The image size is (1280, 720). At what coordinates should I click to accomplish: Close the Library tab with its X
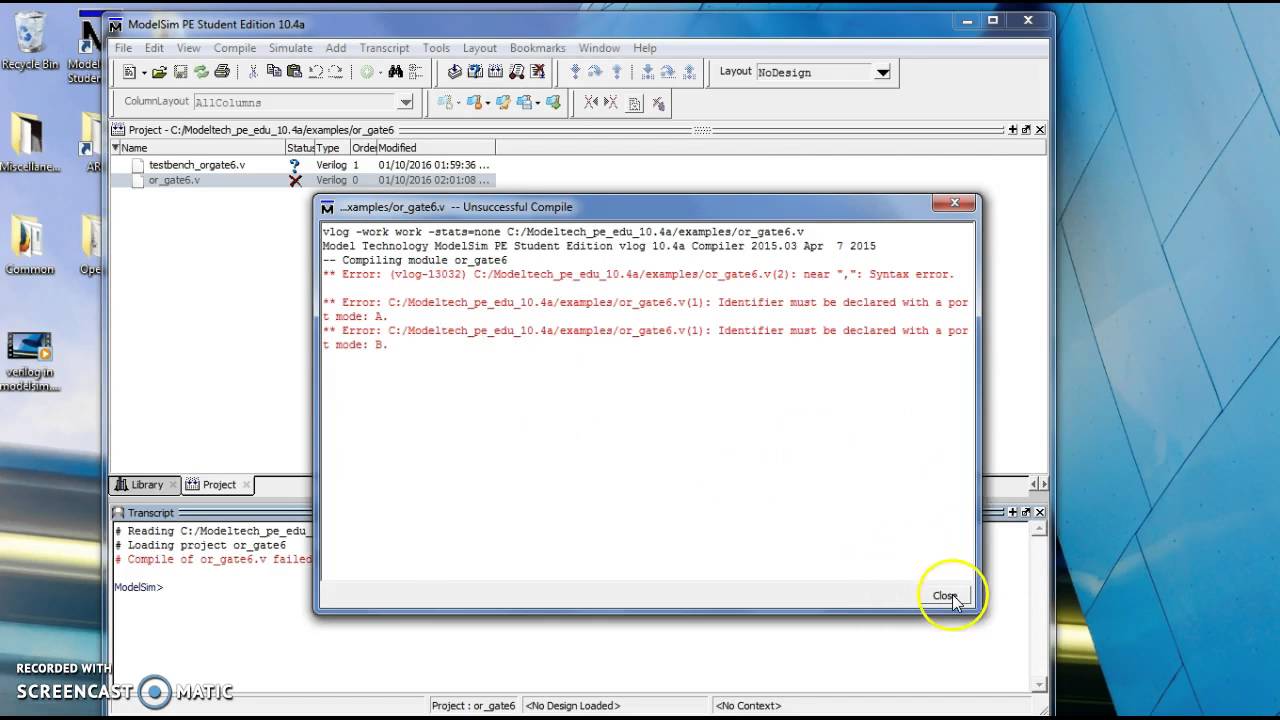[173, 485]
